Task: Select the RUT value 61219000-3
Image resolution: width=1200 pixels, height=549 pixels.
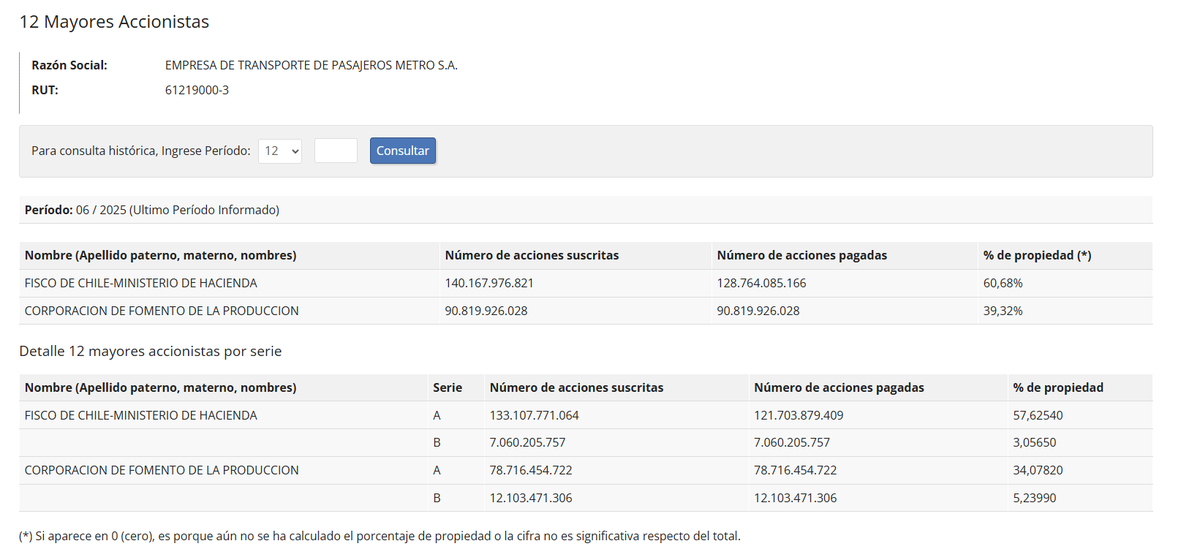Action: [197, 90]
